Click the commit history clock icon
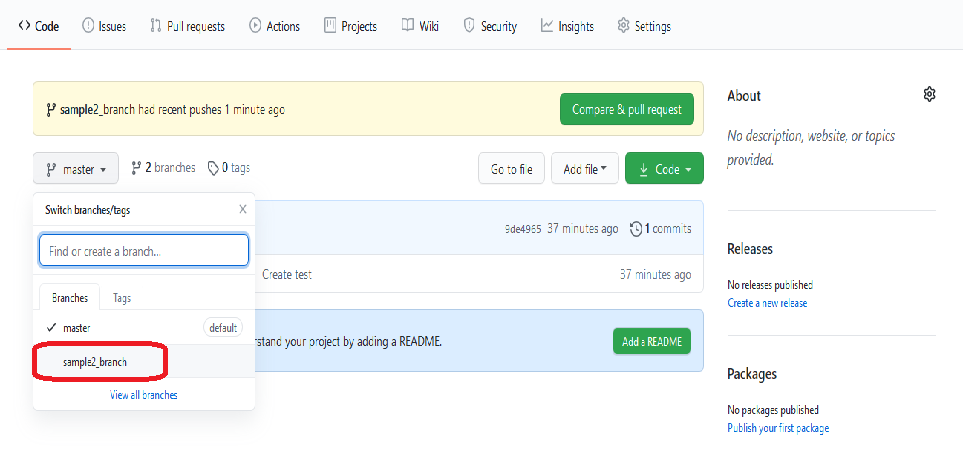The height and width of the screenshot is (449, 963). 636,229
